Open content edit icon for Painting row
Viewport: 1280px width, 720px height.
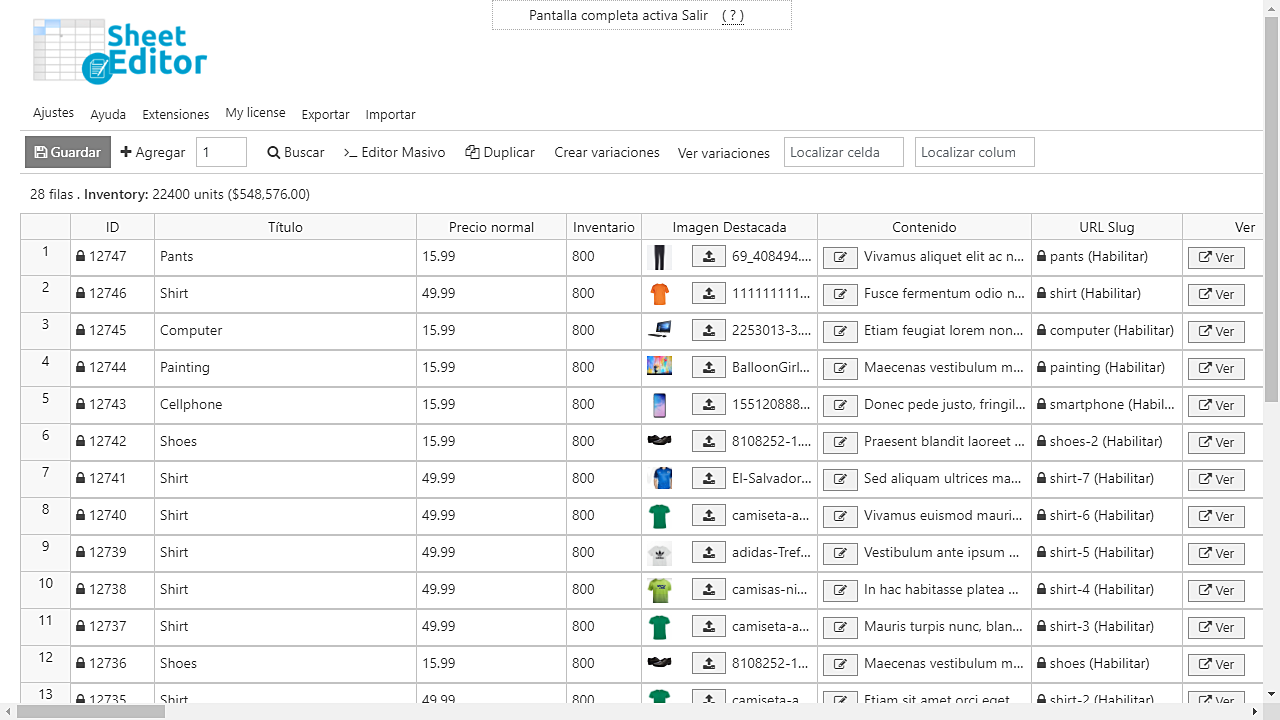[x=840, y=368]
